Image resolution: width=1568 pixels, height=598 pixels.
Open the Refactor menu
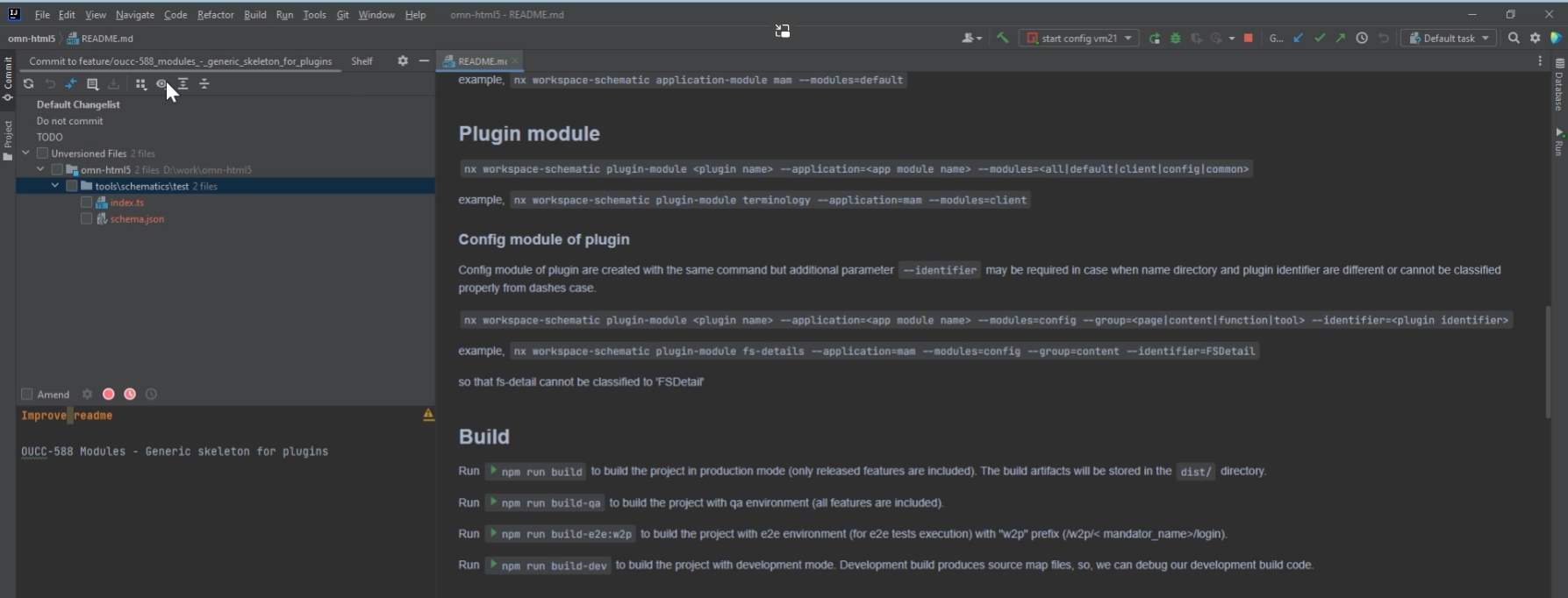point(215,15)
